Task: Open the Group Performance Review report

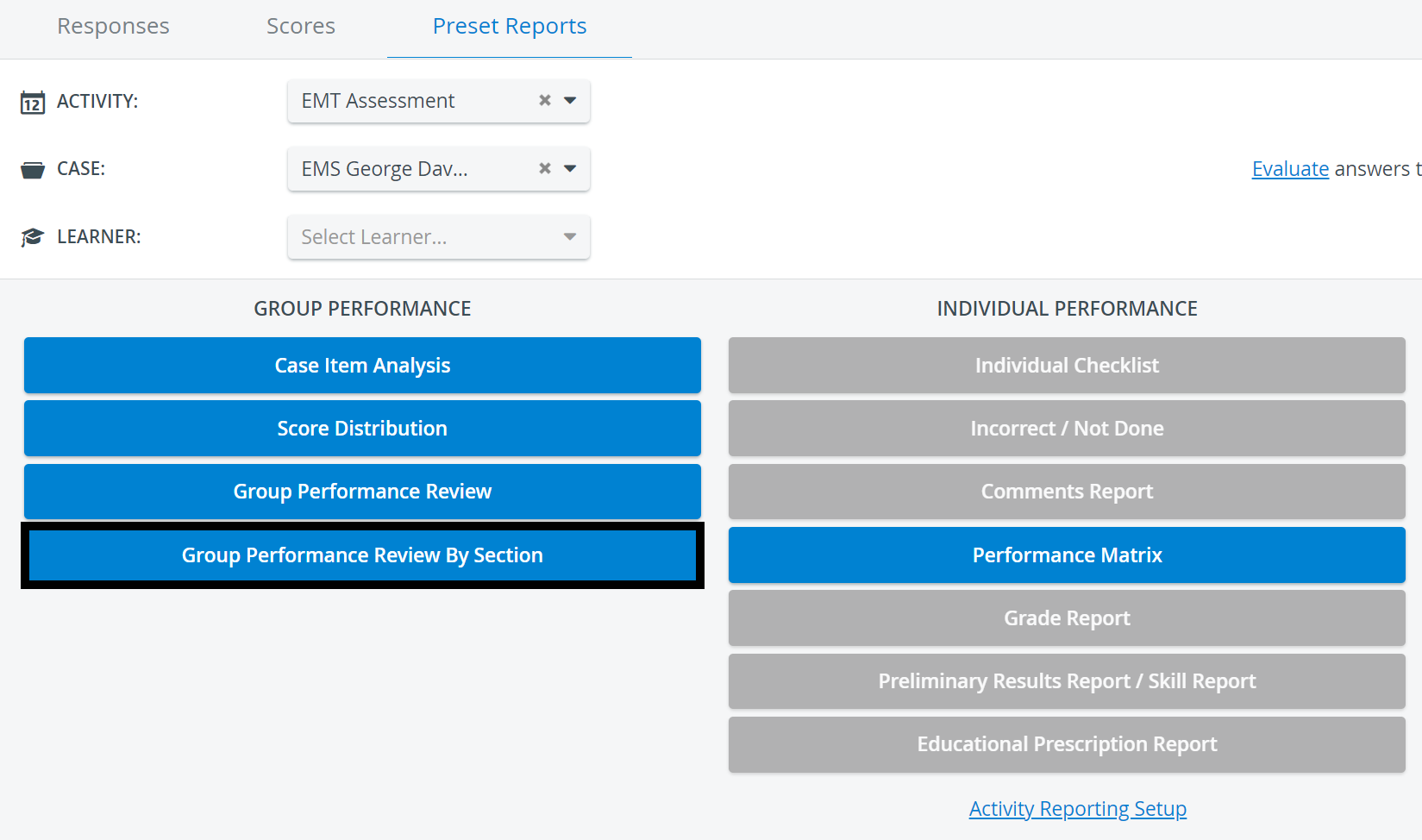Action: pyautogui.click(x=362, y=492)
